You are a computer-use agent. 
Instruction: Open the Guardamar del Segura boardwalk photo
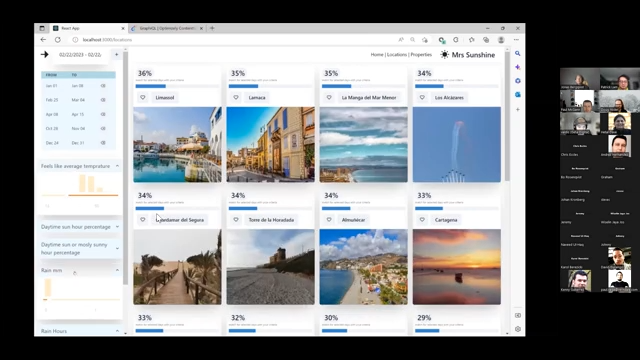(x=177, y=267)
